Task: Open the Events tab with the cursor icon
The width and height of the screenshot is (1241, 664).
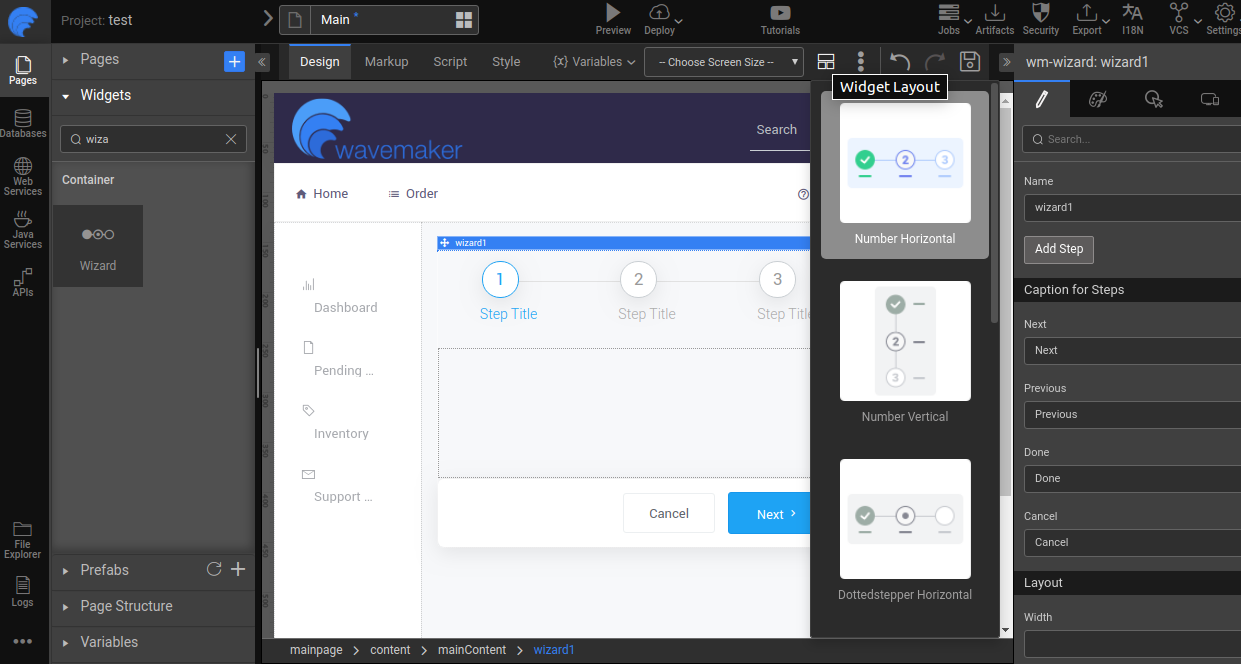Action: click(x=1153, y=99)
